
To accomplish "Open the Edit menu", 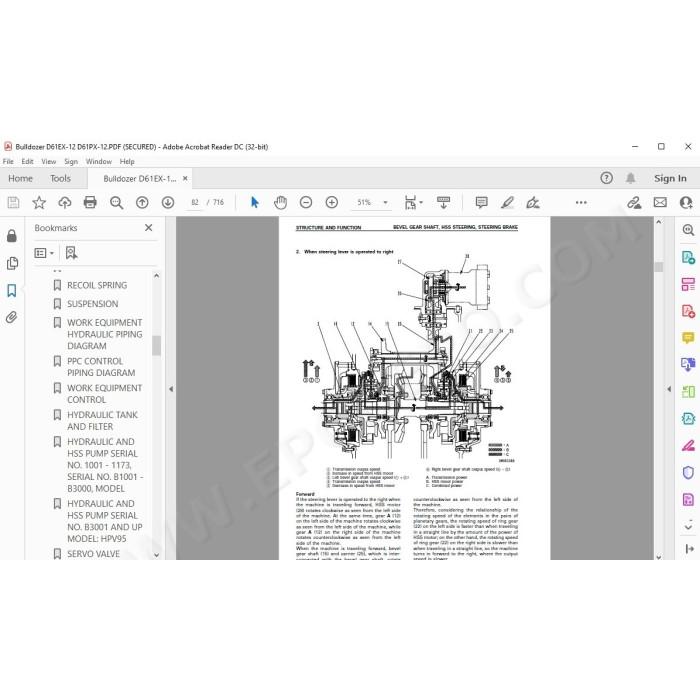I will [27, 162].
